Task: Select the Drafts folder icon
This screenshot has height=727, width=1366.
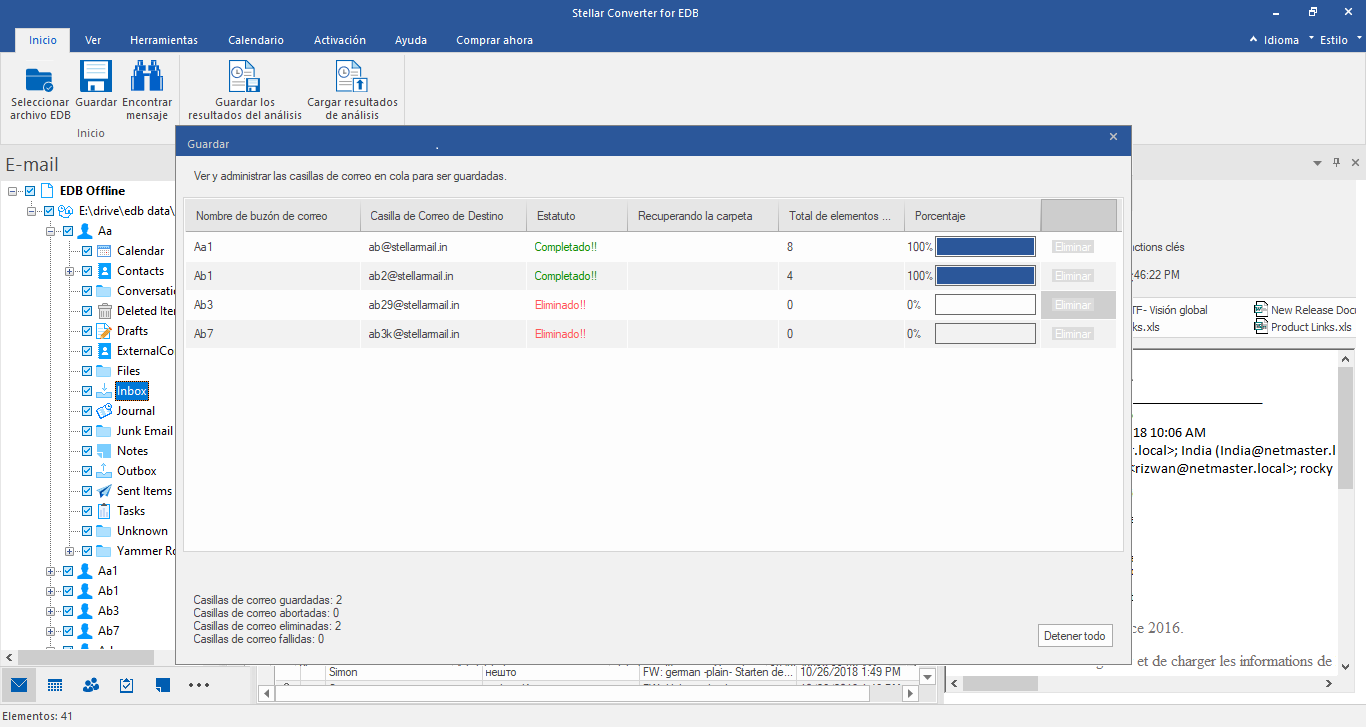Action: pyautogui.click(x=104, y=331)
